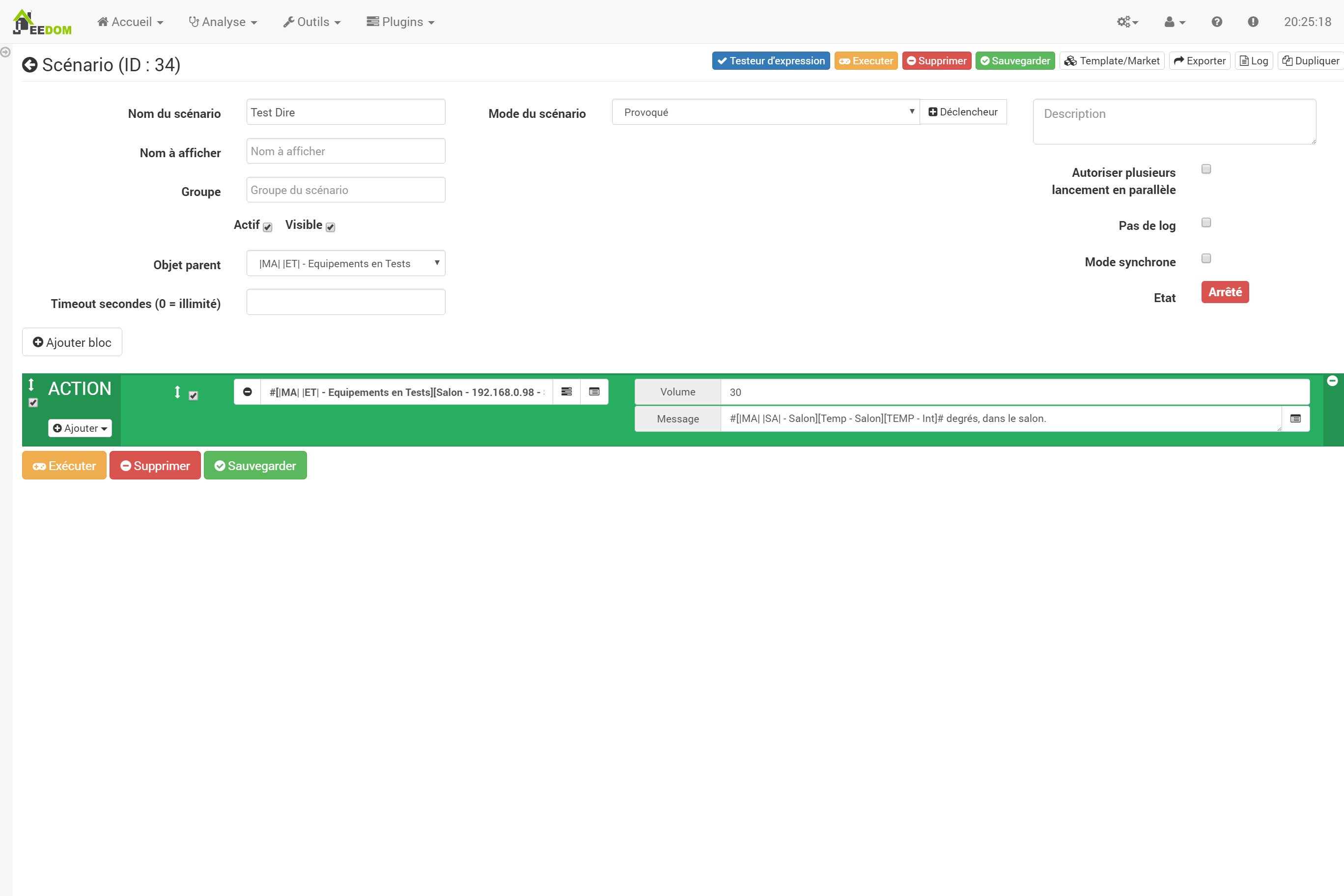Click top Executer button

coord(866,60)
